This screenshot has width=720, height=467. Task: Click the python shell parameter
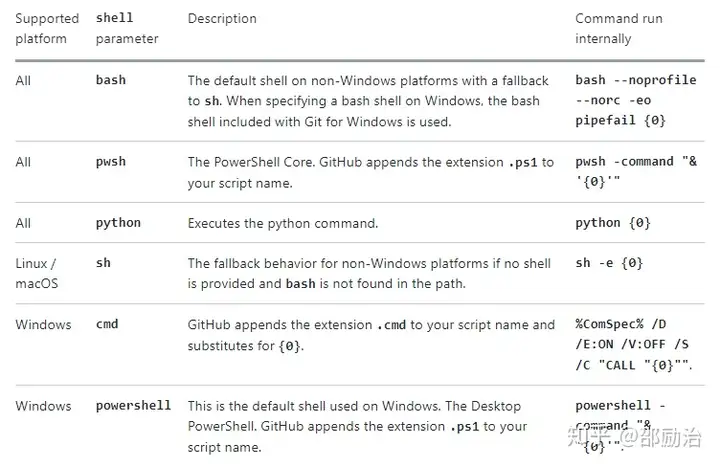[118, 223]
